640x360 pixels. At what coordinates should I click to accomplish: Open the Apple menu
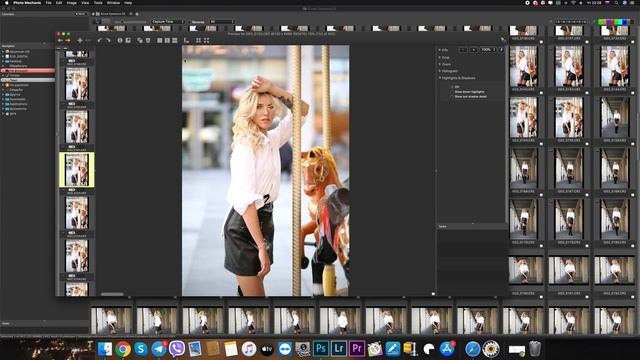pyautogui.click(x=7, y=3)
